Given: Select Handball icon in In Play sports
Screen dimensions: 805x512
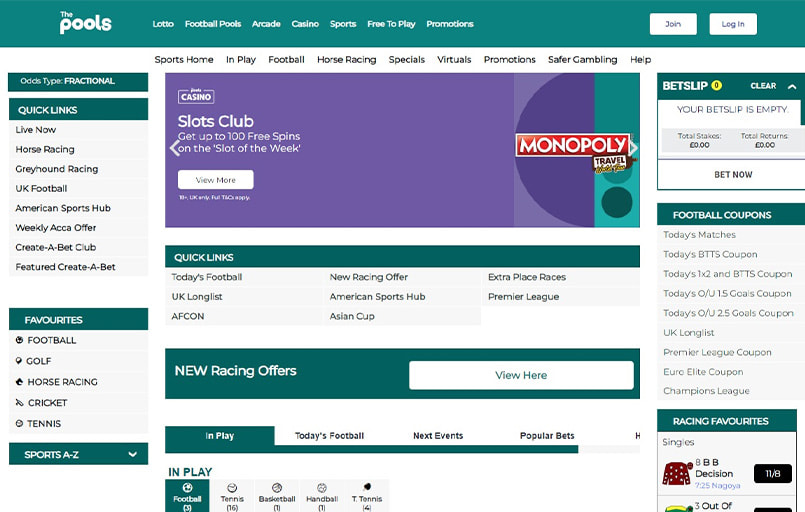Looking at the screenshot, I should tap(322, 496).
